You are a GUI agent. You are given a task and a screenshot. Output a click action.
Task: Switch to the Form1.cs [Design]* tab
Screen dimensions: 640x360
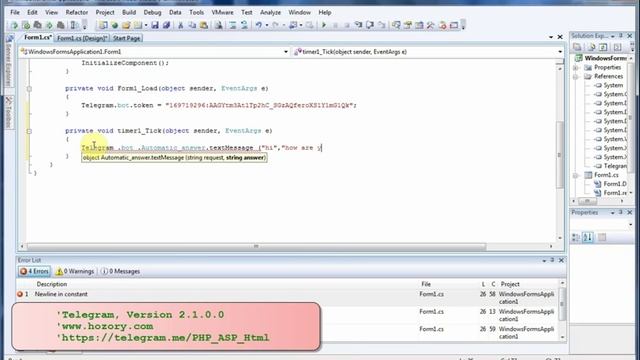pos(82,38)
